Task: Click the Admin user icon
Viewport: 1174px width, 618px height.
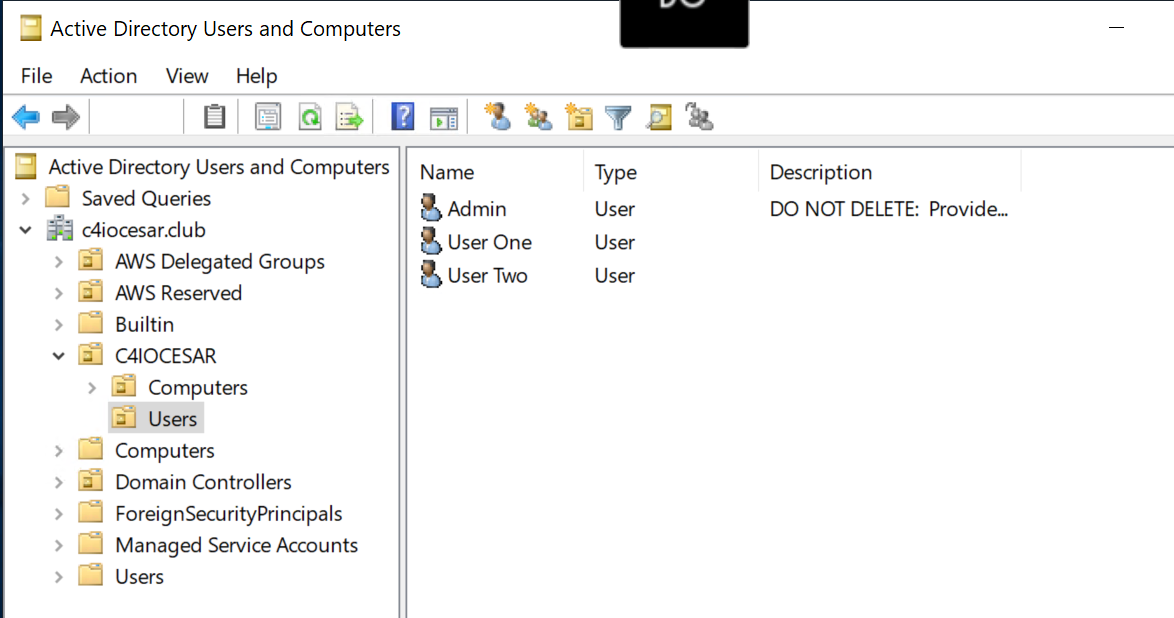Action: tap(431, 208)
